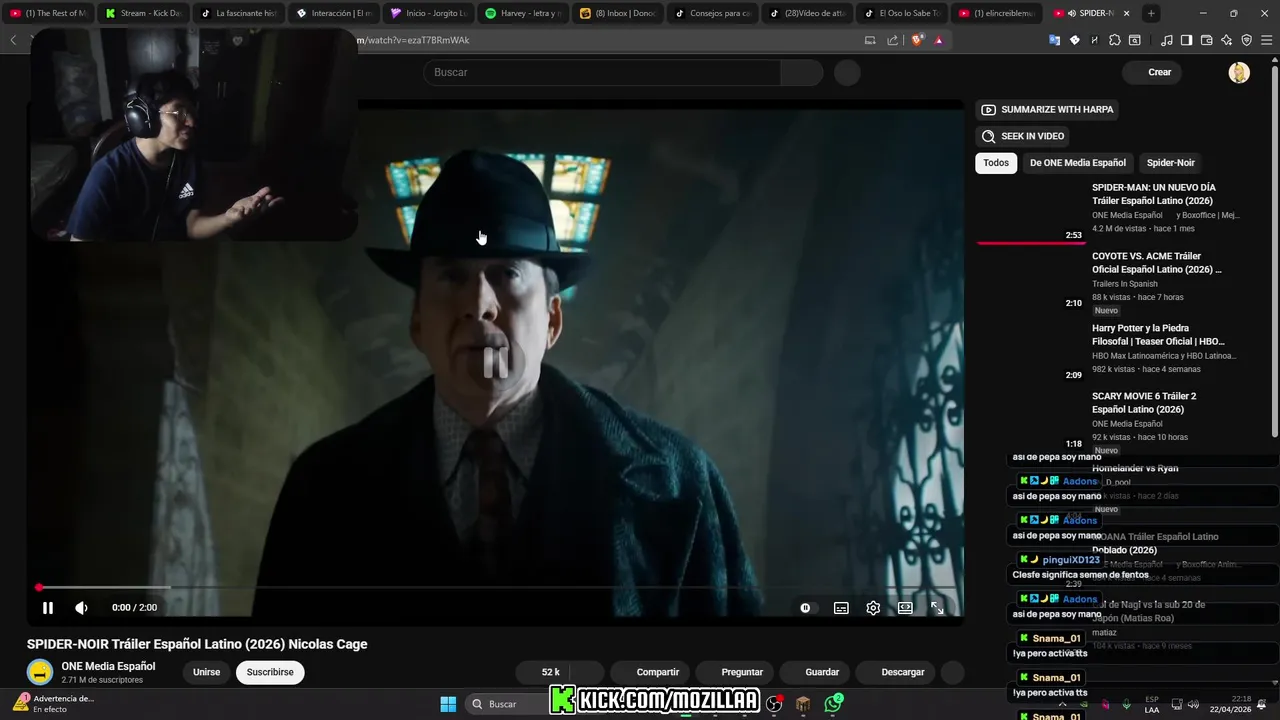Image resolution: width=1280 pixels, height=720 pixels.
Task: Click the Unirse button
Action: coord(206,672)
